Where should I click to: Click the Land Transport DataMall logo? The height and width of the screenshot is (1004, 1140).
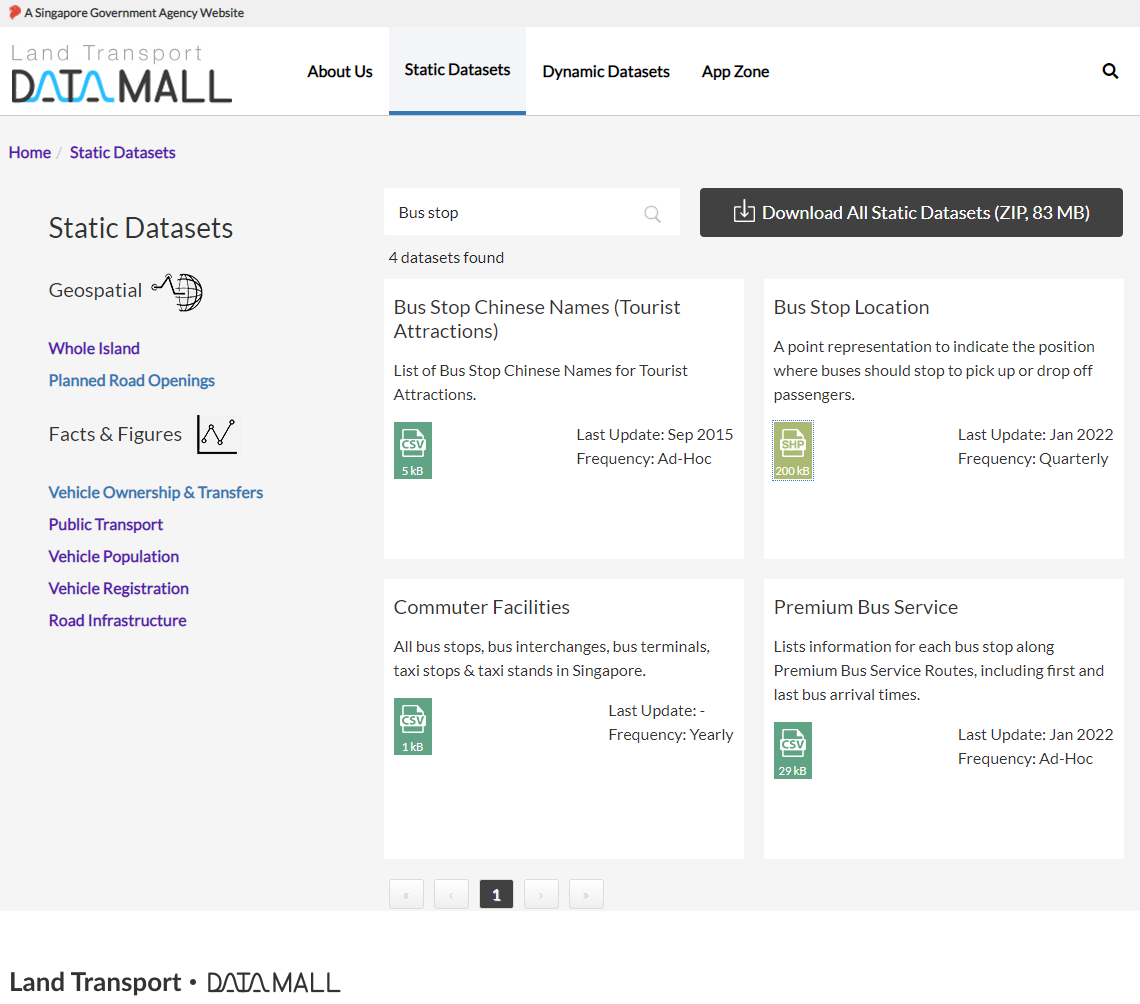click(121, 73)
